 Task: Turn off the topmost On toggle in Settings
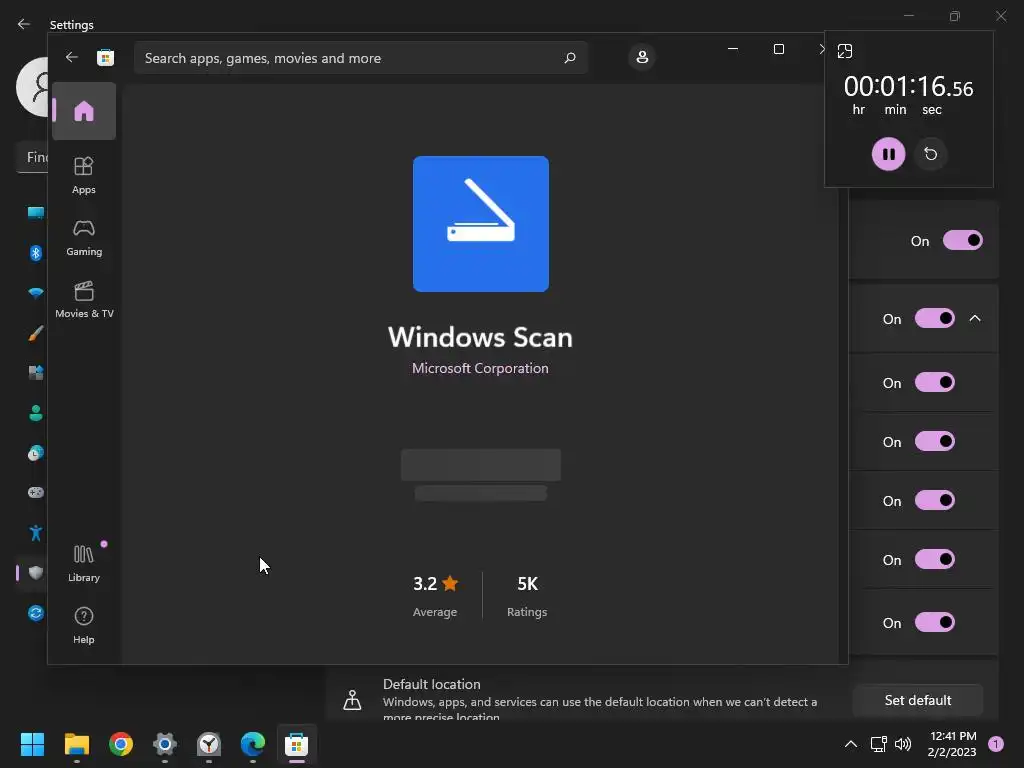click(x=963, y=240)
